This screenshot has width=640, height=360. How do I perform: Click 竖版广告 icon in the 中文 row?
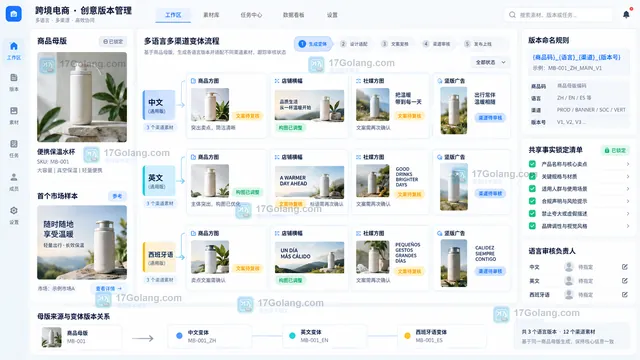(440, 81)
